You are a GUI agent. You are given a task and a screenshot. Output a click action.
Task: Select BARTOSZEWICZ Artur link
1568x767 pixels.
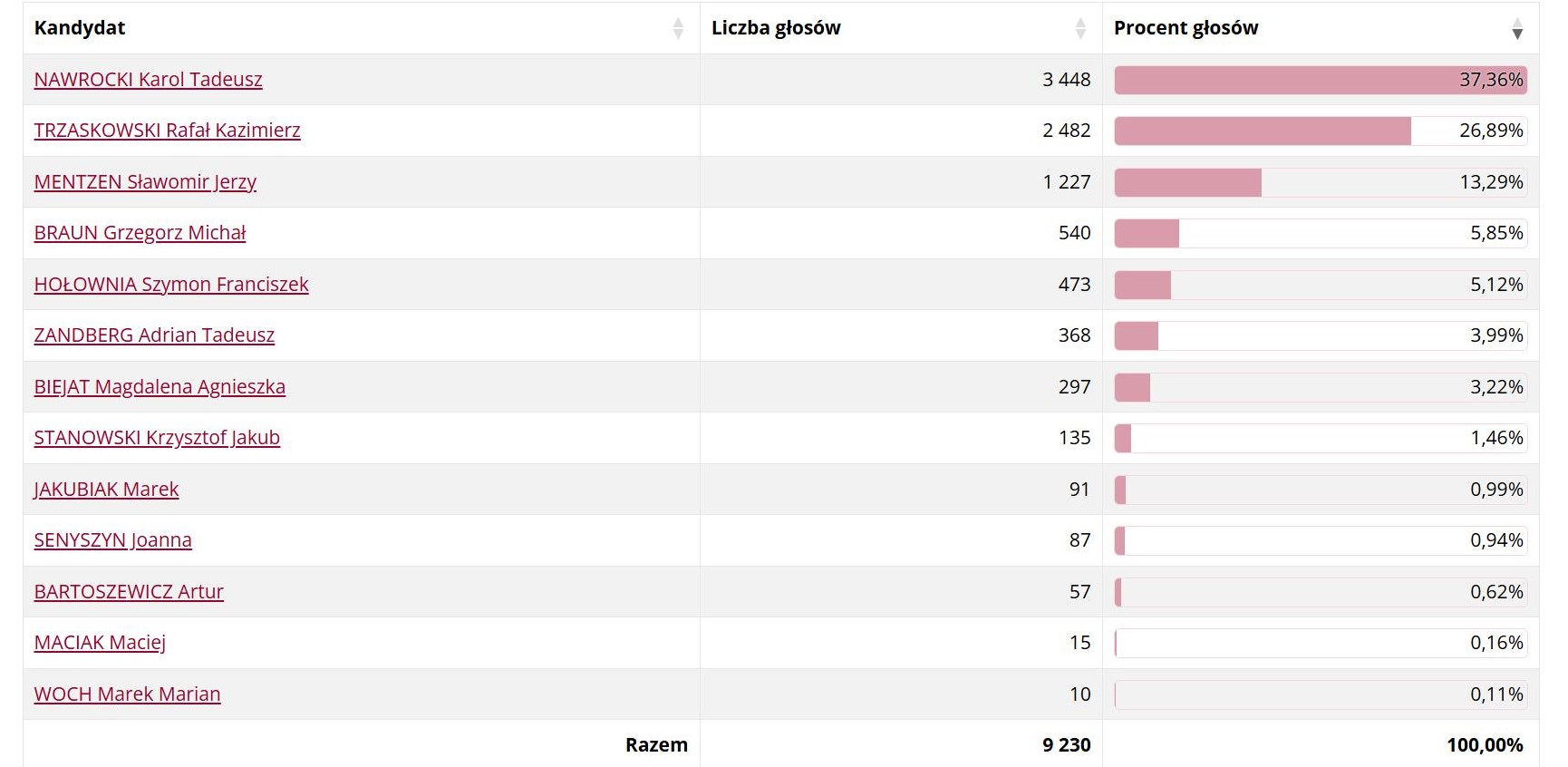coord(129,592)
